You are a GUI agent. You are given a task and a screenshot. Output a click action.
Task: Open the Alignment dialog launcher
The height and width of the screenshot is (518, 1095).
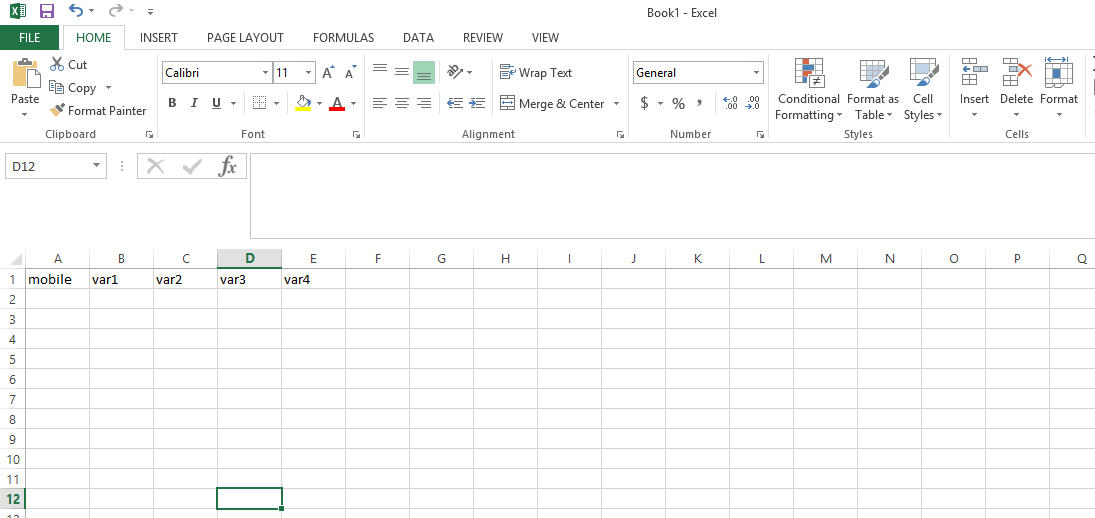point(621,134)
